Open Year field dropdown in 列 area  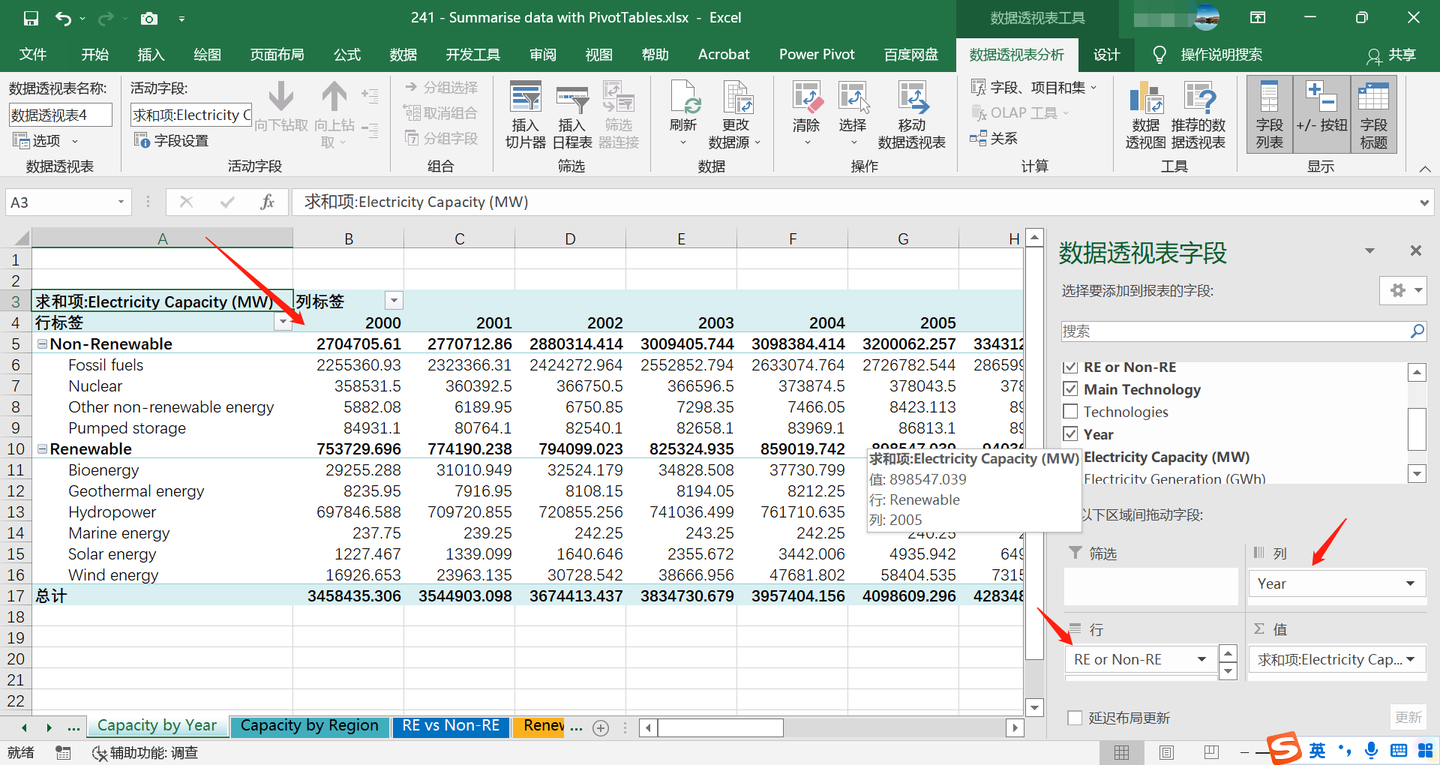click(1410, 584)
